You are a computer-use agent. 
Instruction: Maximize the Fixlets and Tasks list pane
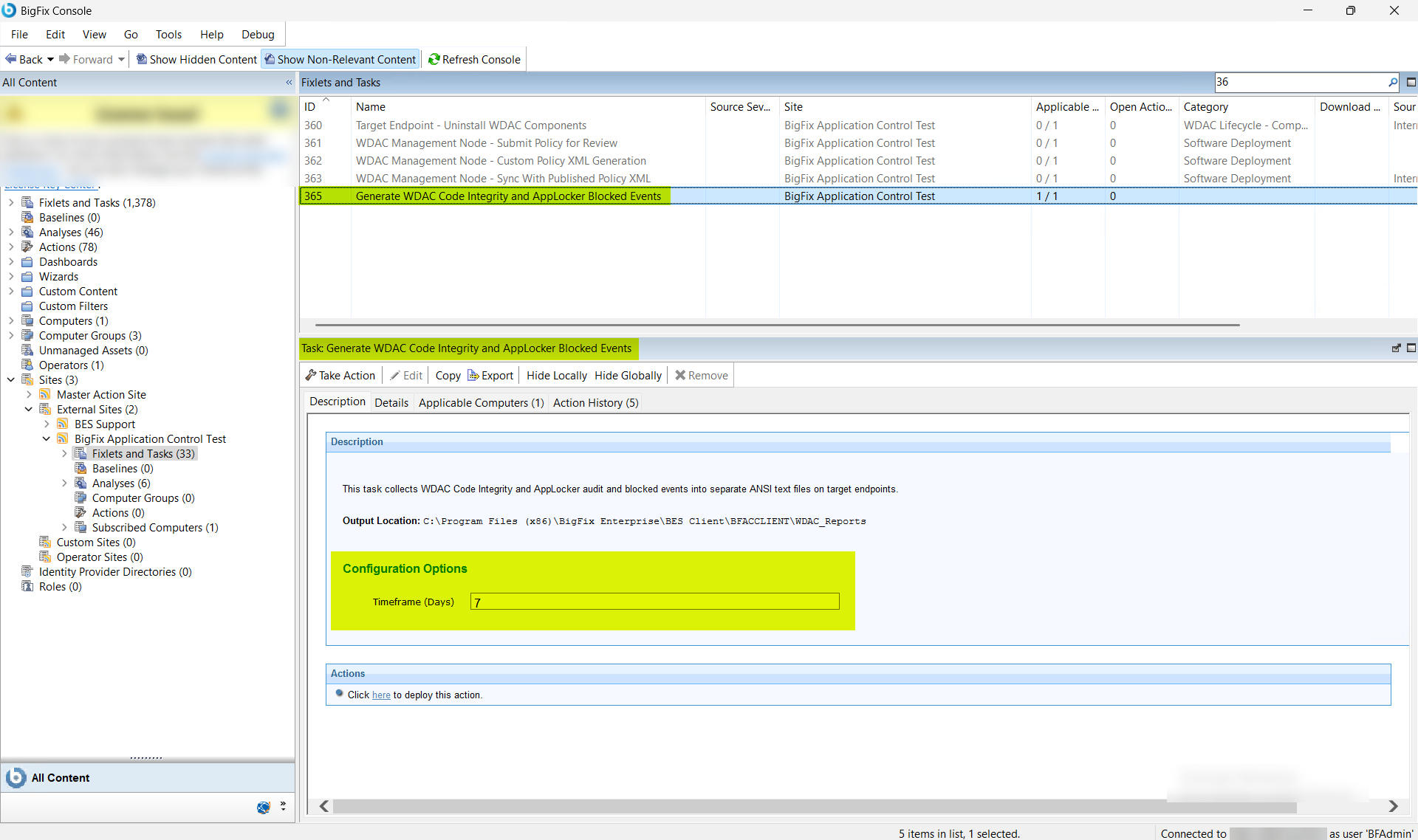click(x=1411, y=82)
